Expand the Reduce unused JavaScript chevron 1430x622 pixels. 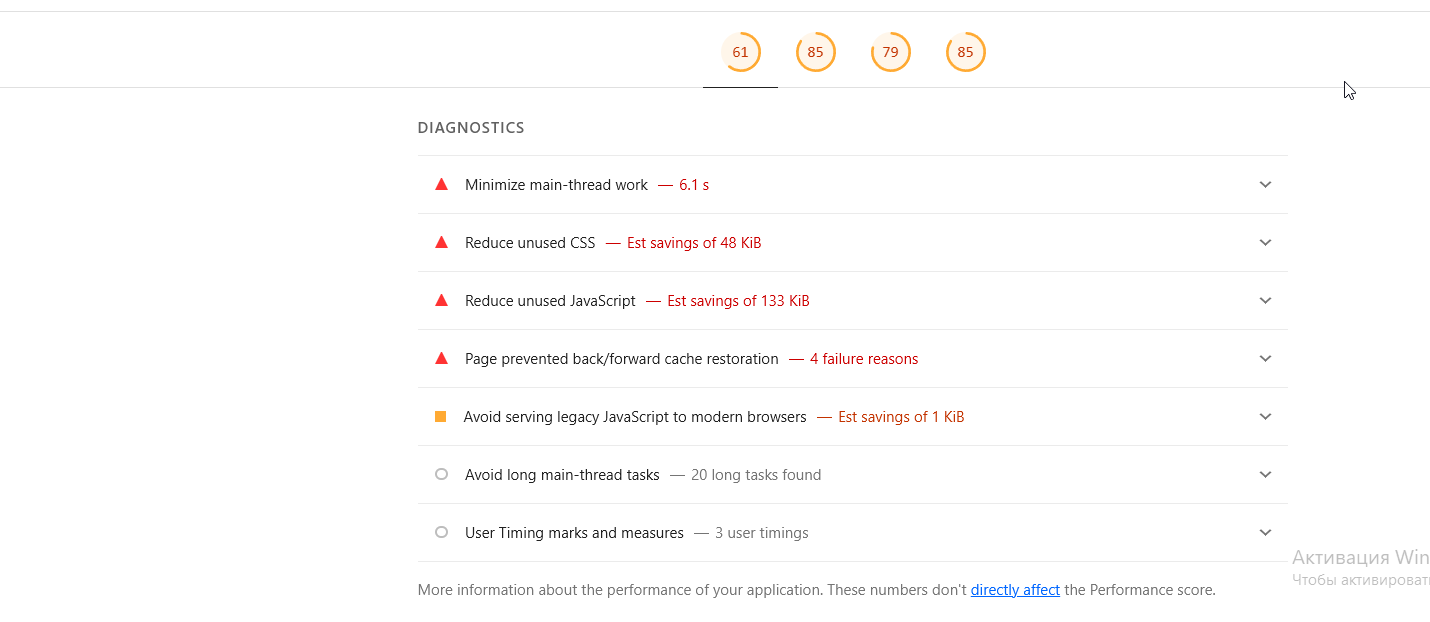[1265, 301]
